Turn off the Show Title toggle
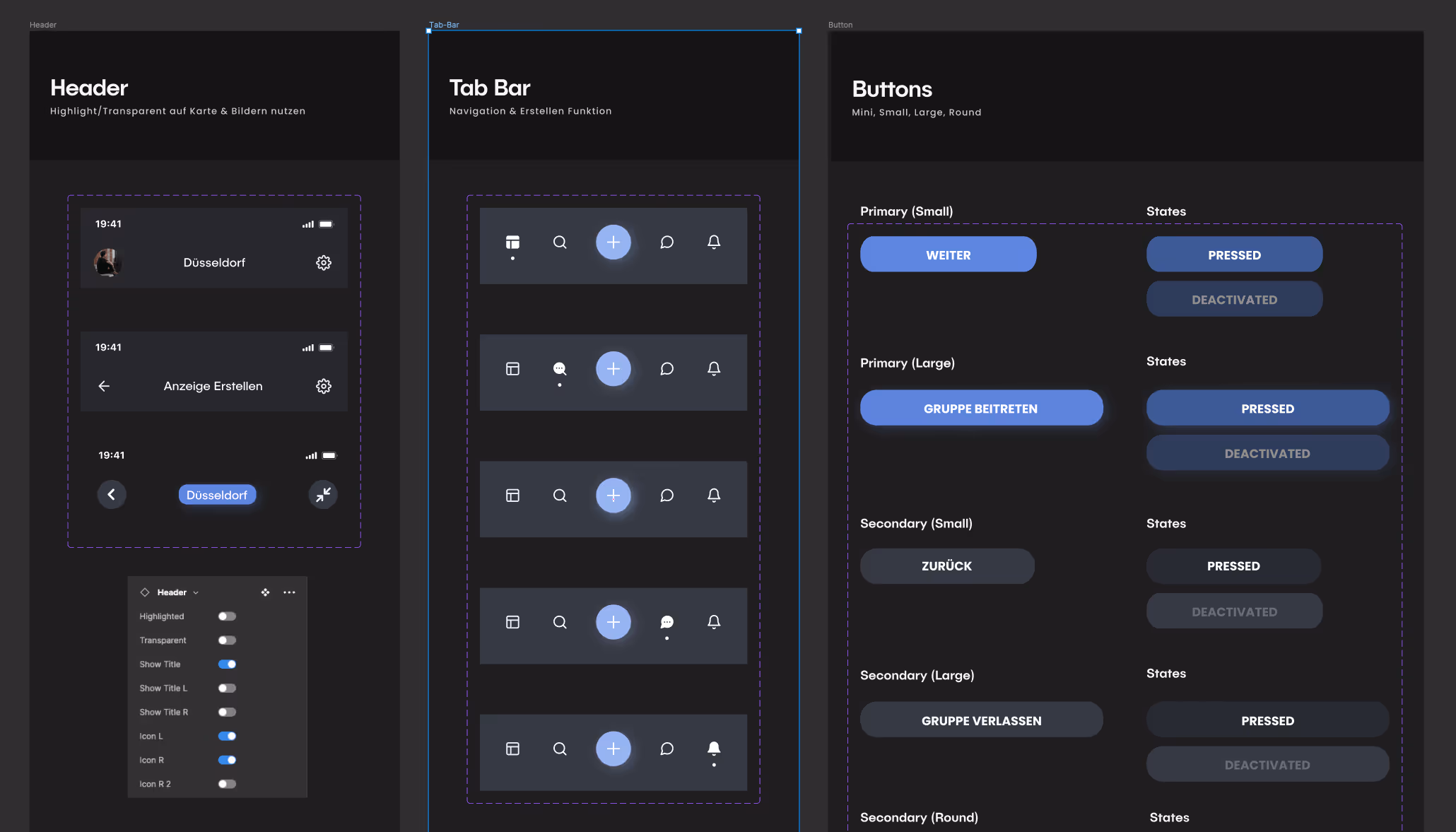The width and height of the screenshot is (1456, 832). coord(227,664)
